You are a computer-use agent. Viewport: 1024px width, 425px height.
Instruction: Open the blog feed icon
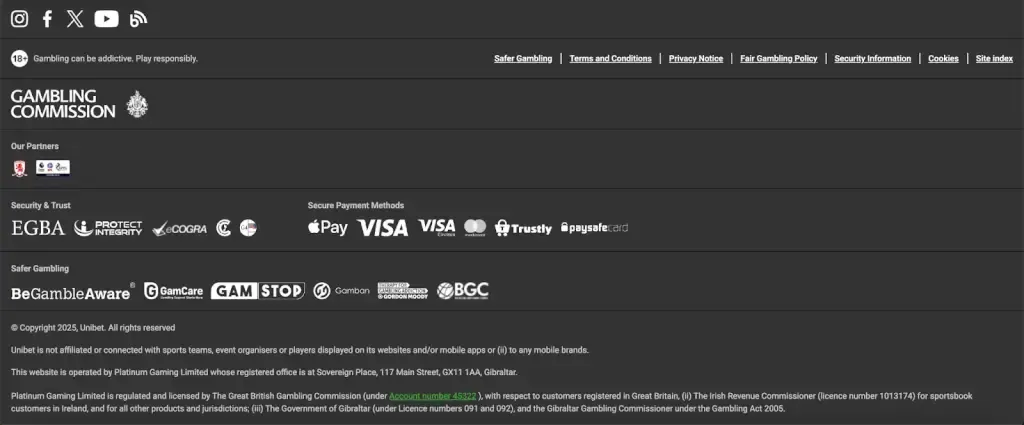(x=138, y=19)
